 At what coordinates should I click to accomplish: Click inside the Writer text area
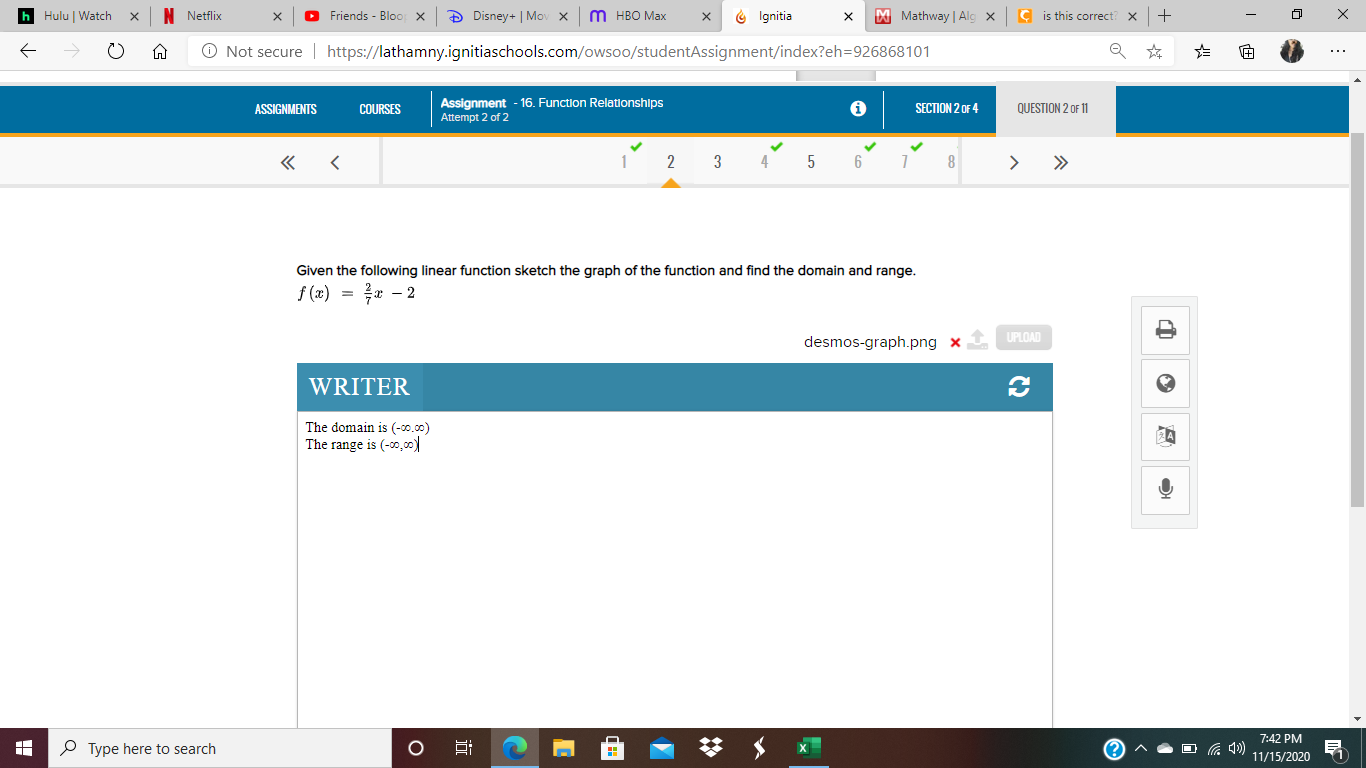point(675,570)
